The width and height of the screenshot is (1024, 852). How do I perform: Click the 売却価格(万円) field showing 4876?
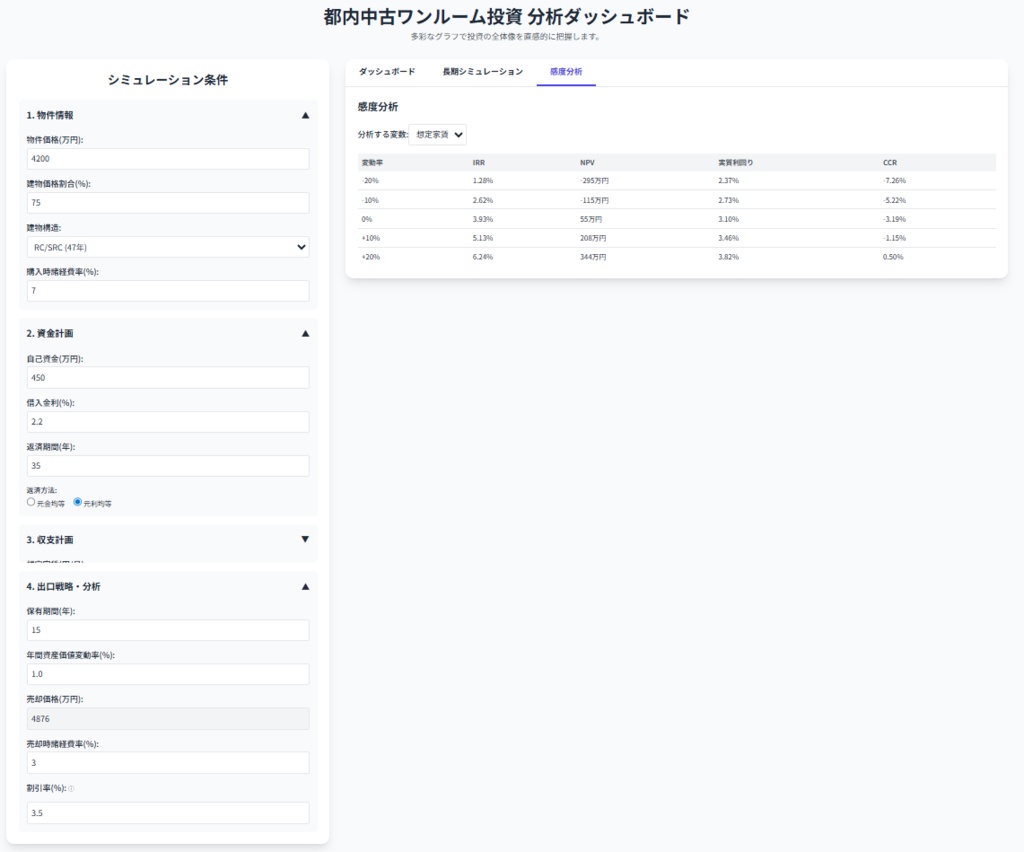[168, 719]
